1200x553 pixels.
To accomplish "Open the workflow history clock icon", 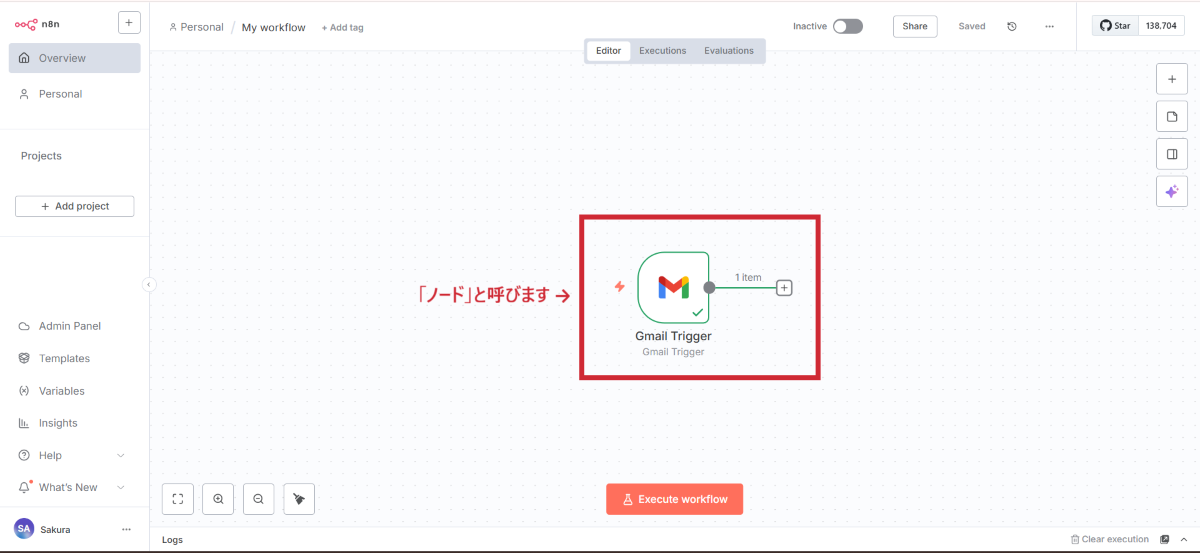I will click(1012, 27).
